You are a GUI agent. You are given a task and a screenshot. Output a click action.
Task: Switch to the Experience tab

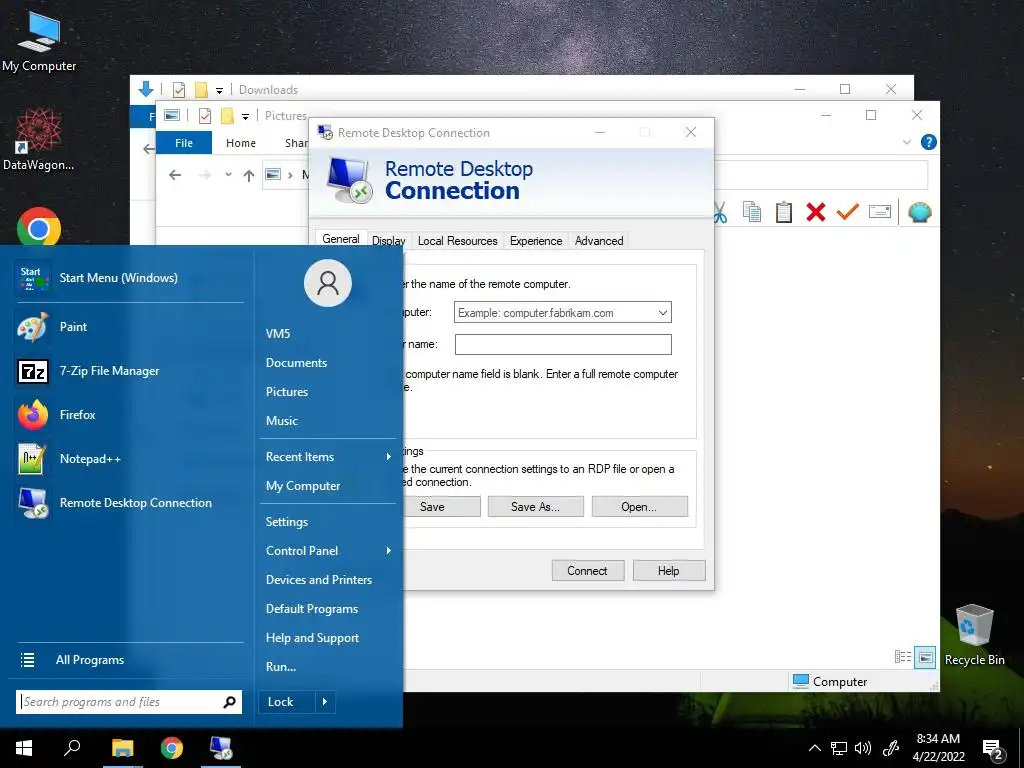click(536, 240)
